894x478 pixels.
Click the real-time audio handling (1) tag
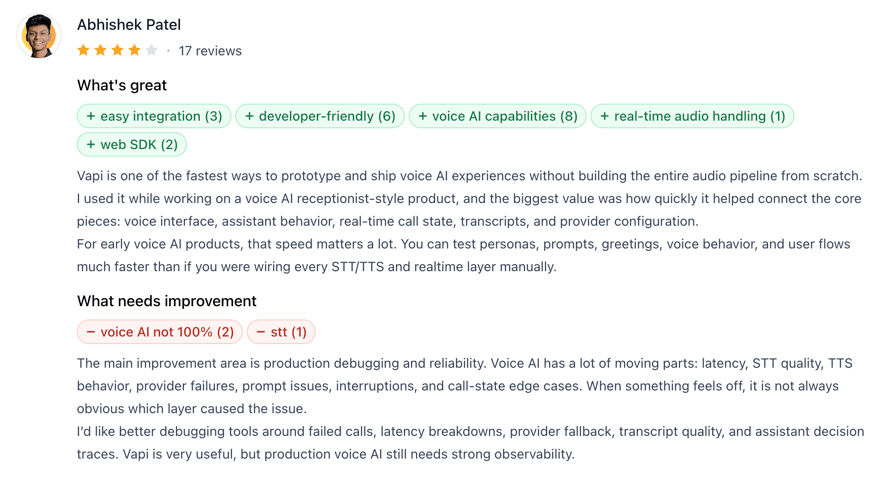click(x=692, y=116)
